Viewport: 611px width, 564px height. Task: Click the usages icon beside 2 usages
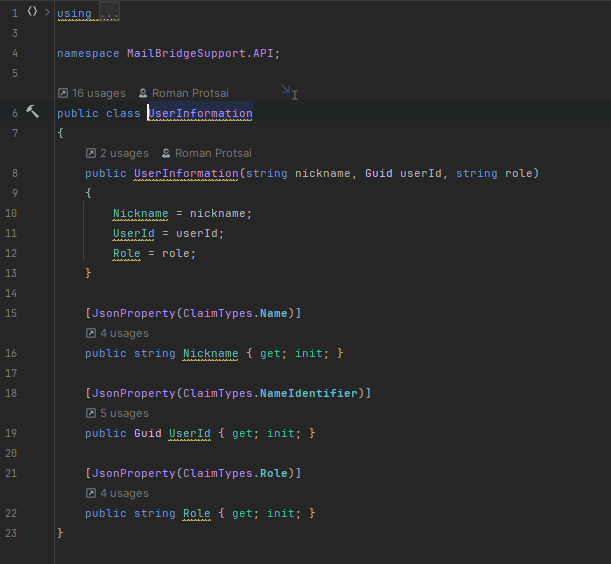tap(91, 153)
